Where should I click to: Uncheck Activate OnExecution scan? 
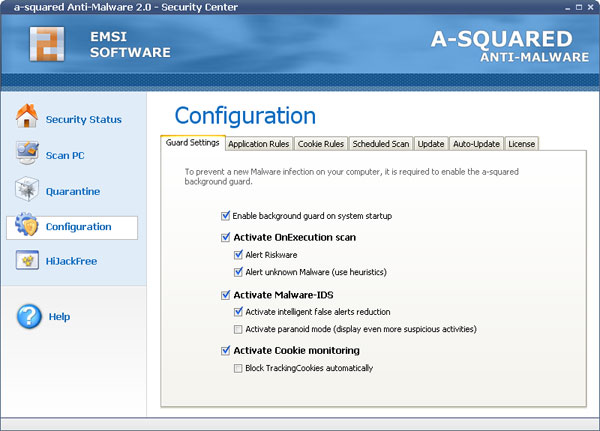pos(225,237)
